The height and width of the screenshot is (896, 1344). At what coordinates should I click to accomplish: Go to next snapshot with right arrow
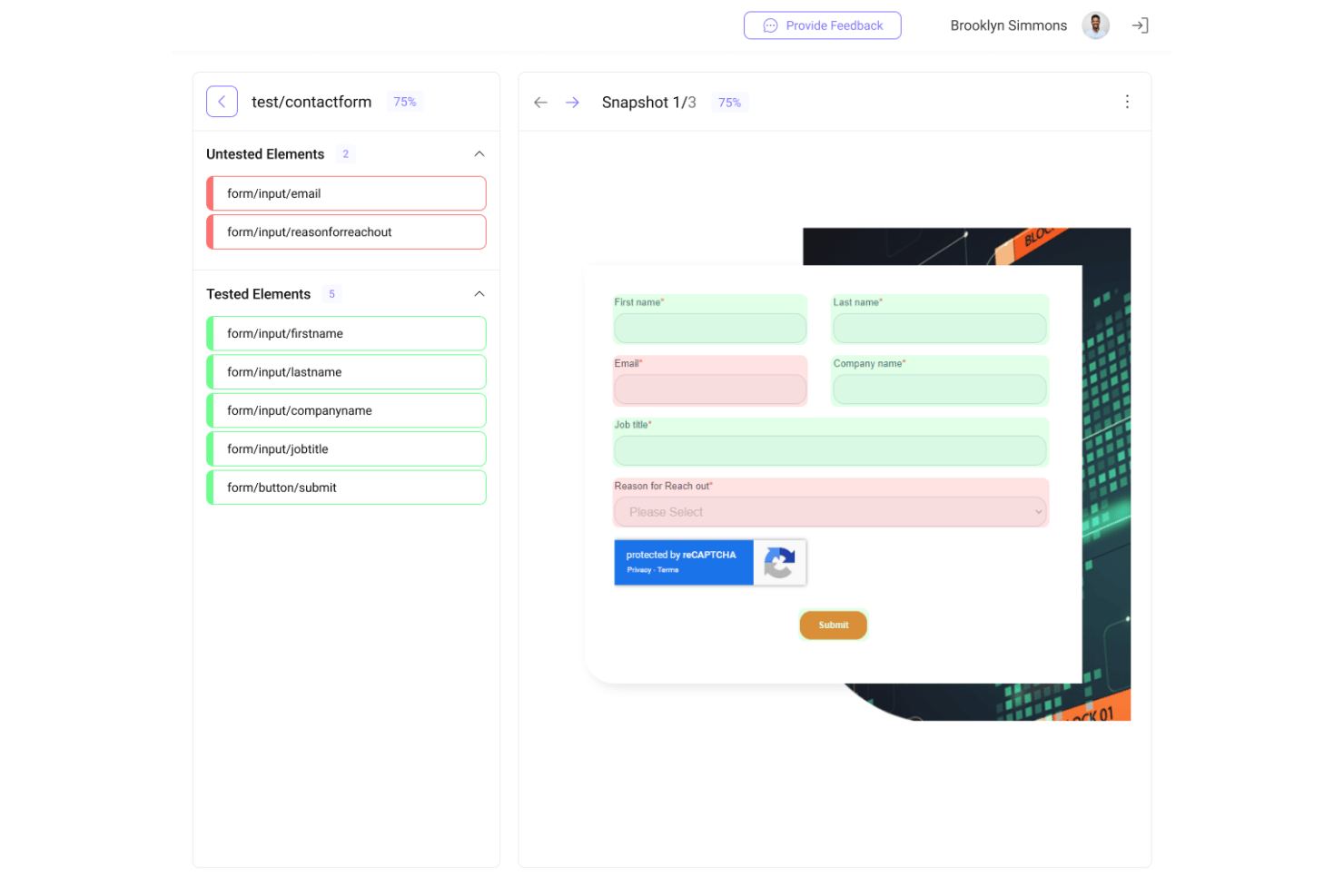(572, 103)
